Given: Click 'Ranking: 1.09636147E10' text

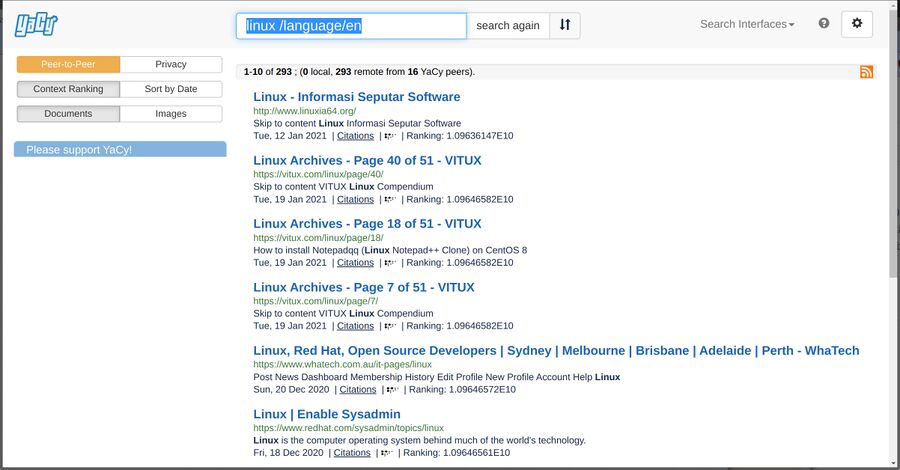Looking at the screenshot, I should point(460,136).
